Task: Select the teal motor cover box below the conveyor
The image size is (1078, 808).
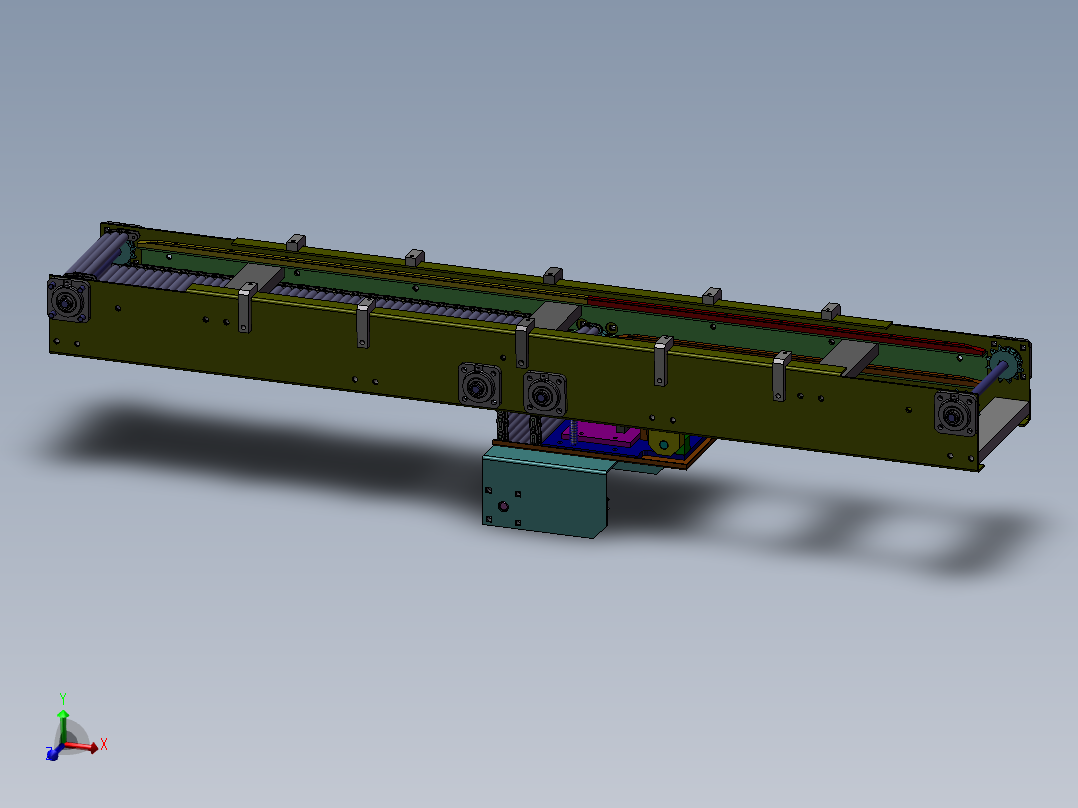Action: (544, 491)
